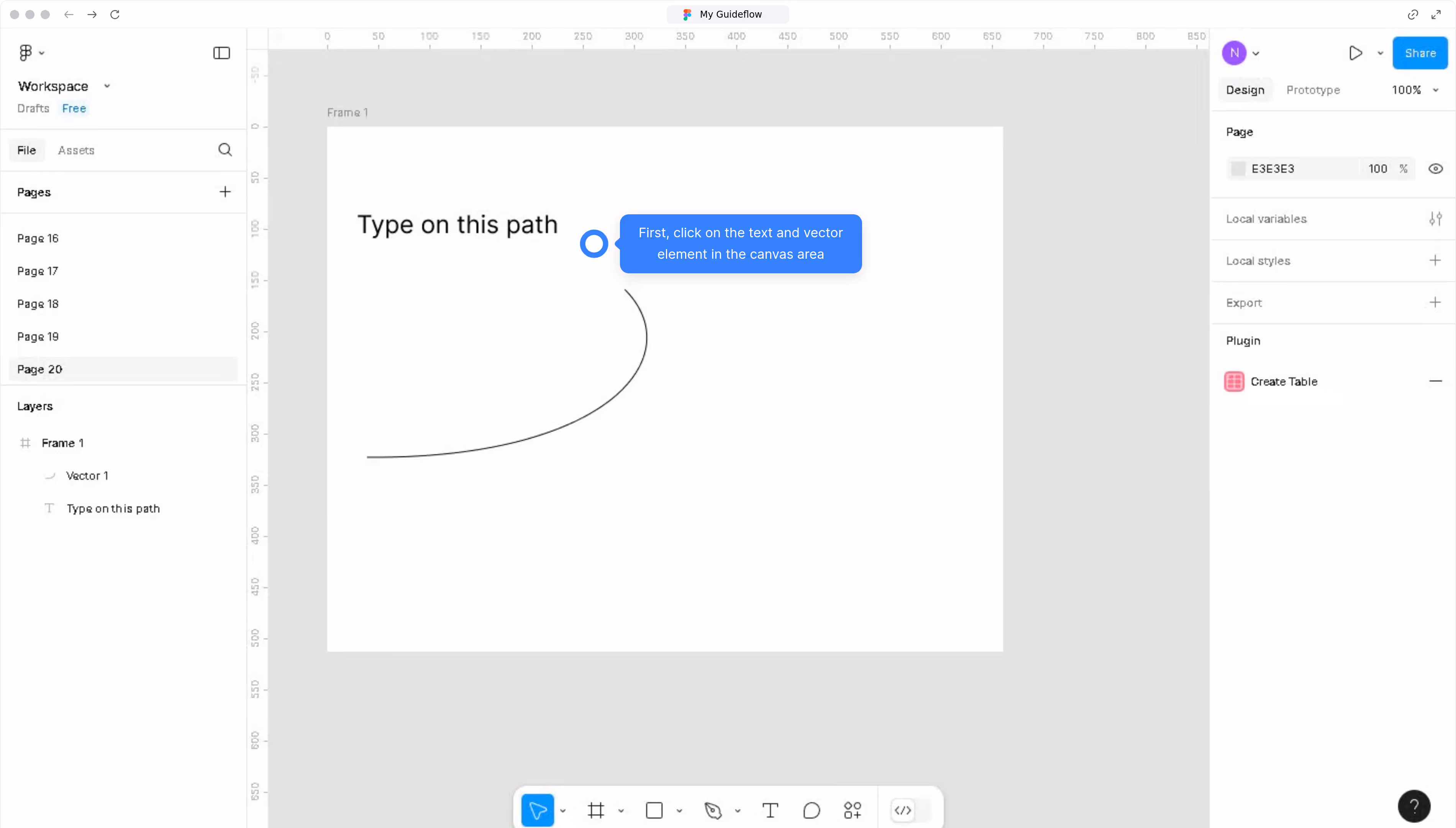Image resolution: width=1456 pixels, height=828 pixels.
Task: Select the Frame tool in the bottom toolbar
Action: point(597,810)
